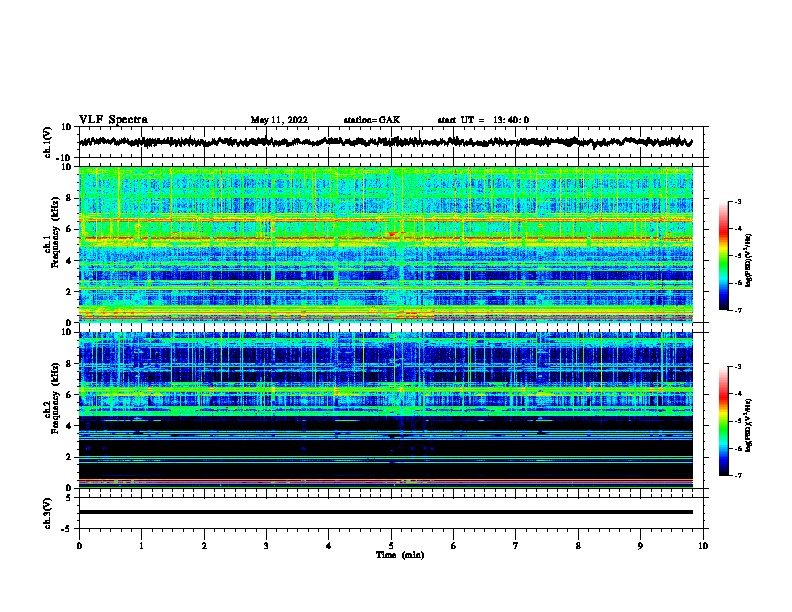
Task: Click time axis tick label "9"
Action: 640,546
